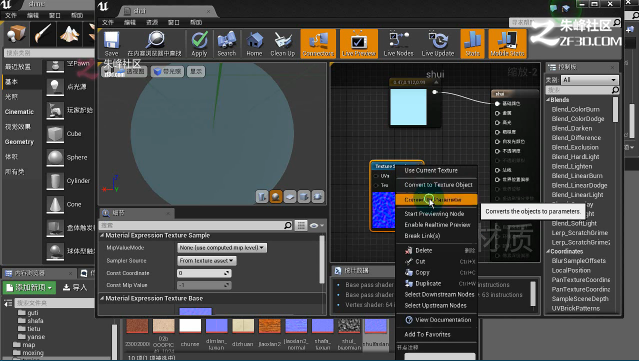This screenshot has height=361, width=639.
Task: Toggle details property matrix grid icon
Action: click(301, 225)
